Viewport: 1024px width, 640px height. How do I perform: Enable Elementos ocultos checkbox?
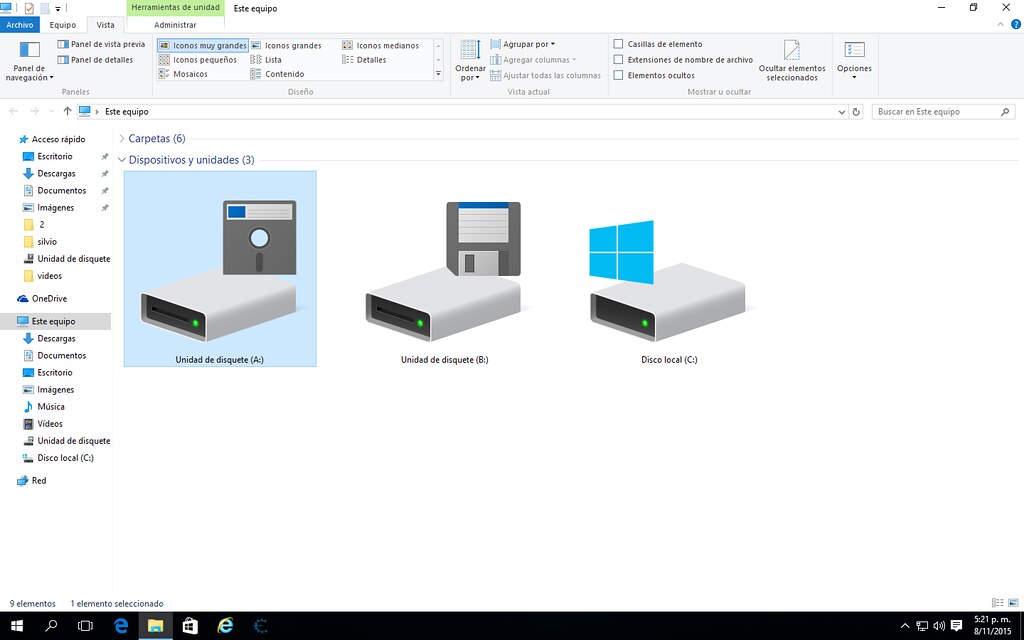618,76
